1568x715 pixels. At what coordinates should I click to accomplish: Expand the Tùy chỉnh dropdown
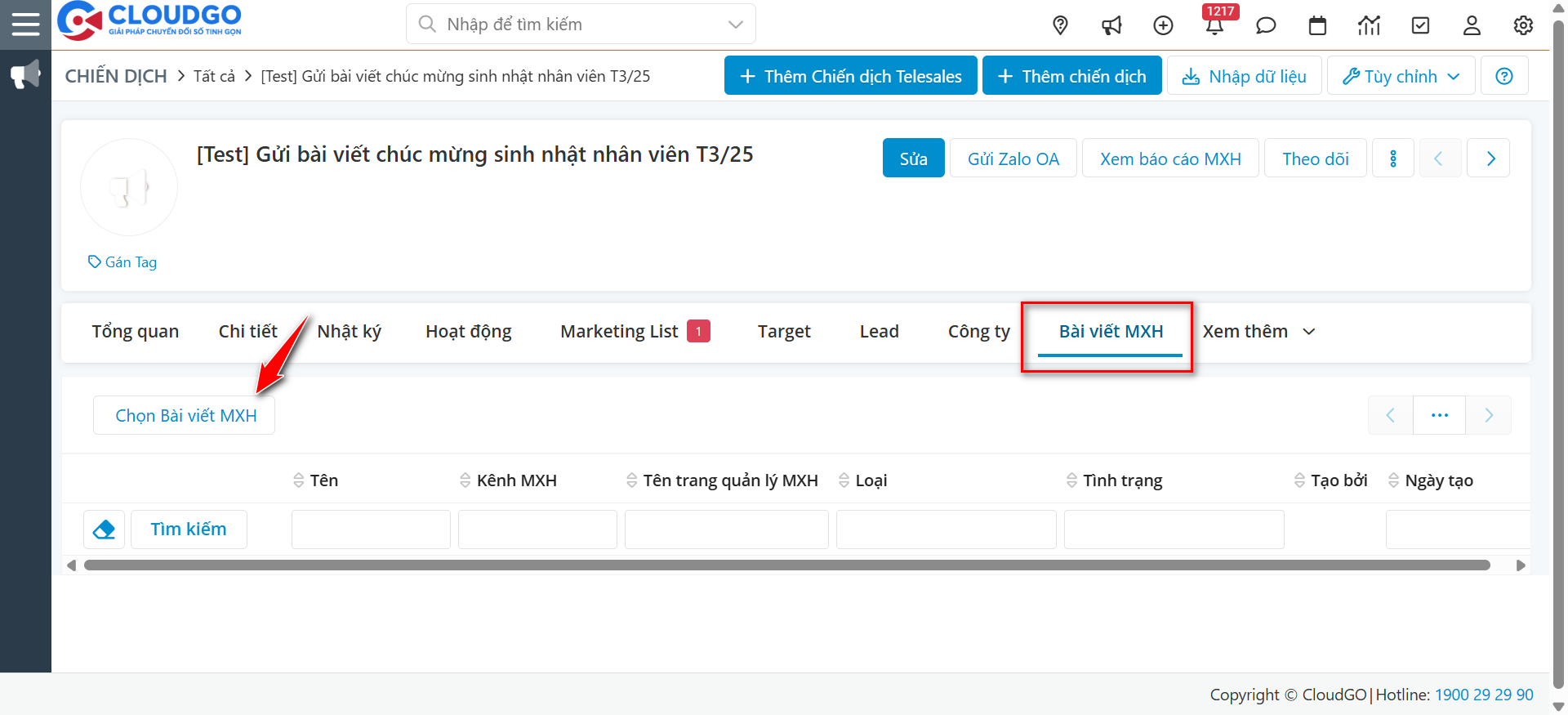pos(1401,76)
